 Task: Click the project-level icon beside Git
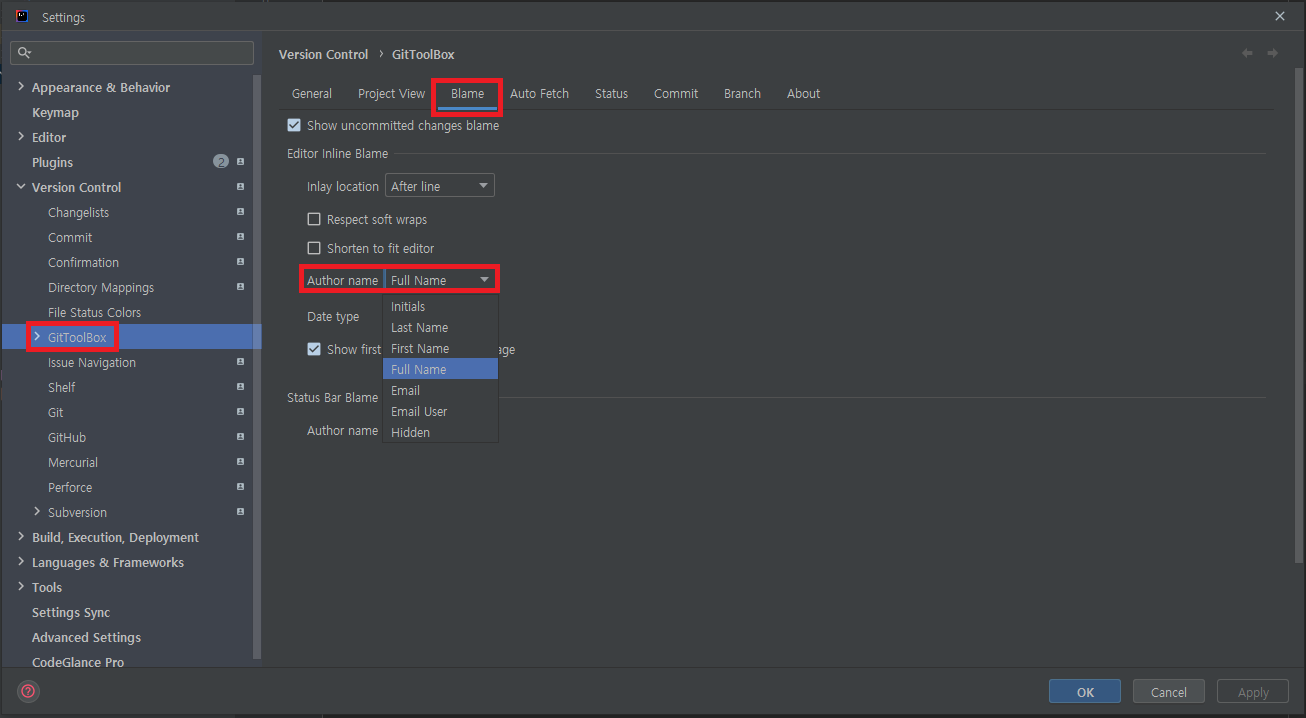(x=240, y=412)
